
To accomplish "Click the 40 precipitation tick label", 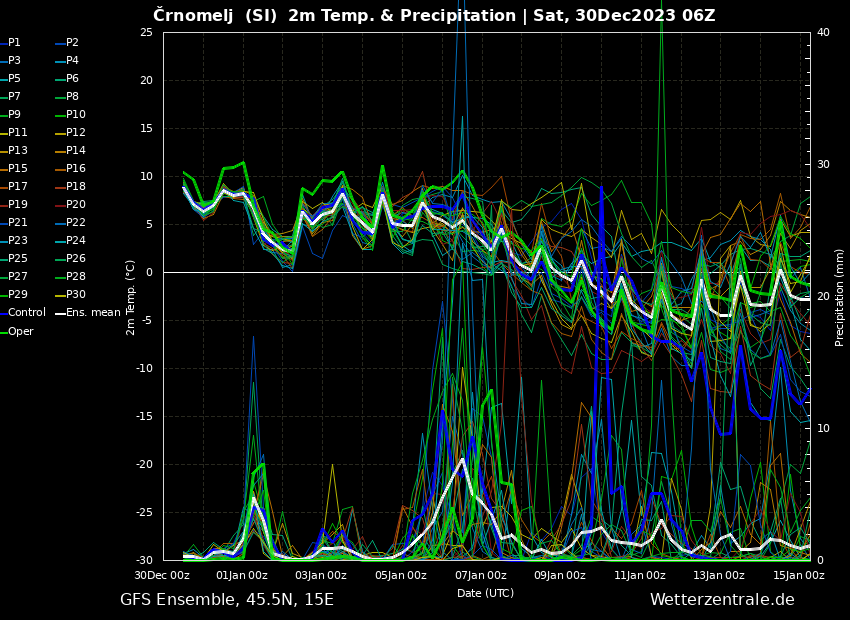I will pyautogui.click(x=823, y=33).
